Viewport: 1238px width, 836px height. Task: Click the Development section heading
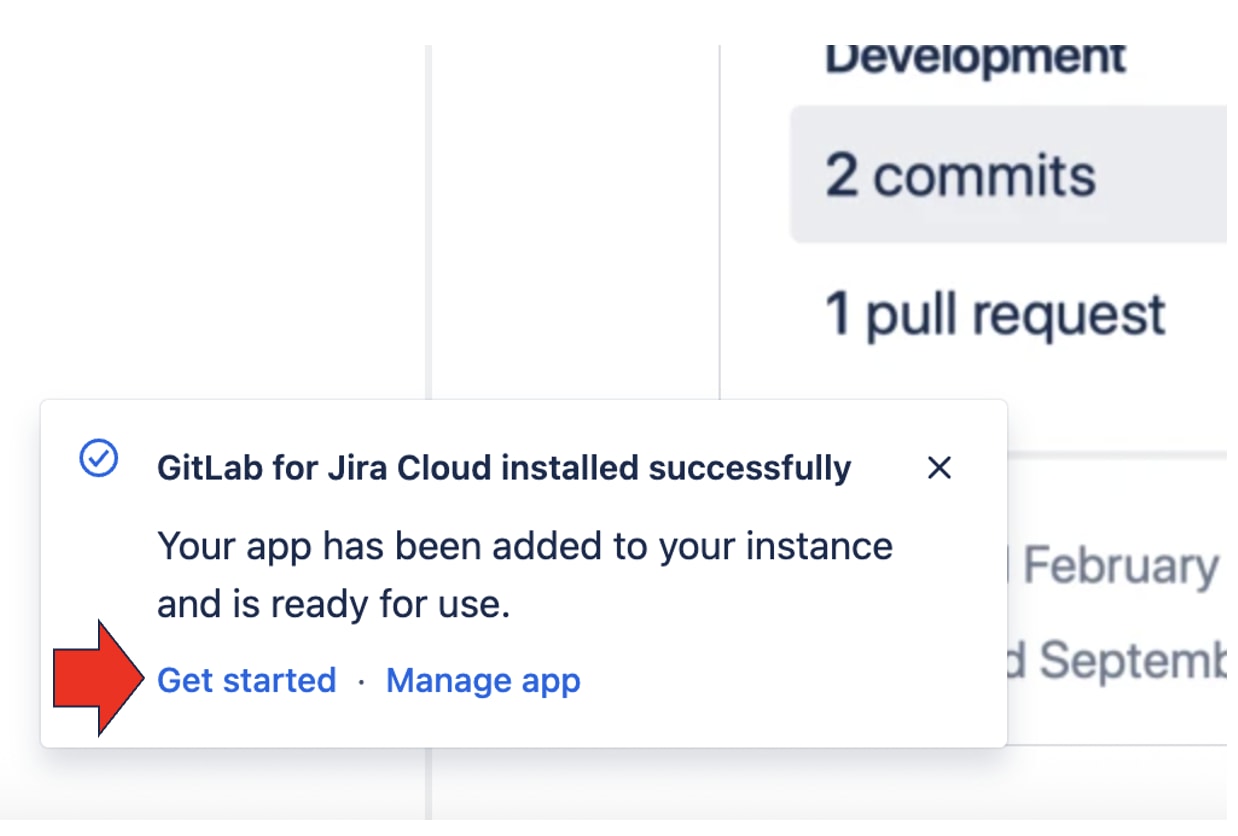[x=975, y=58]
